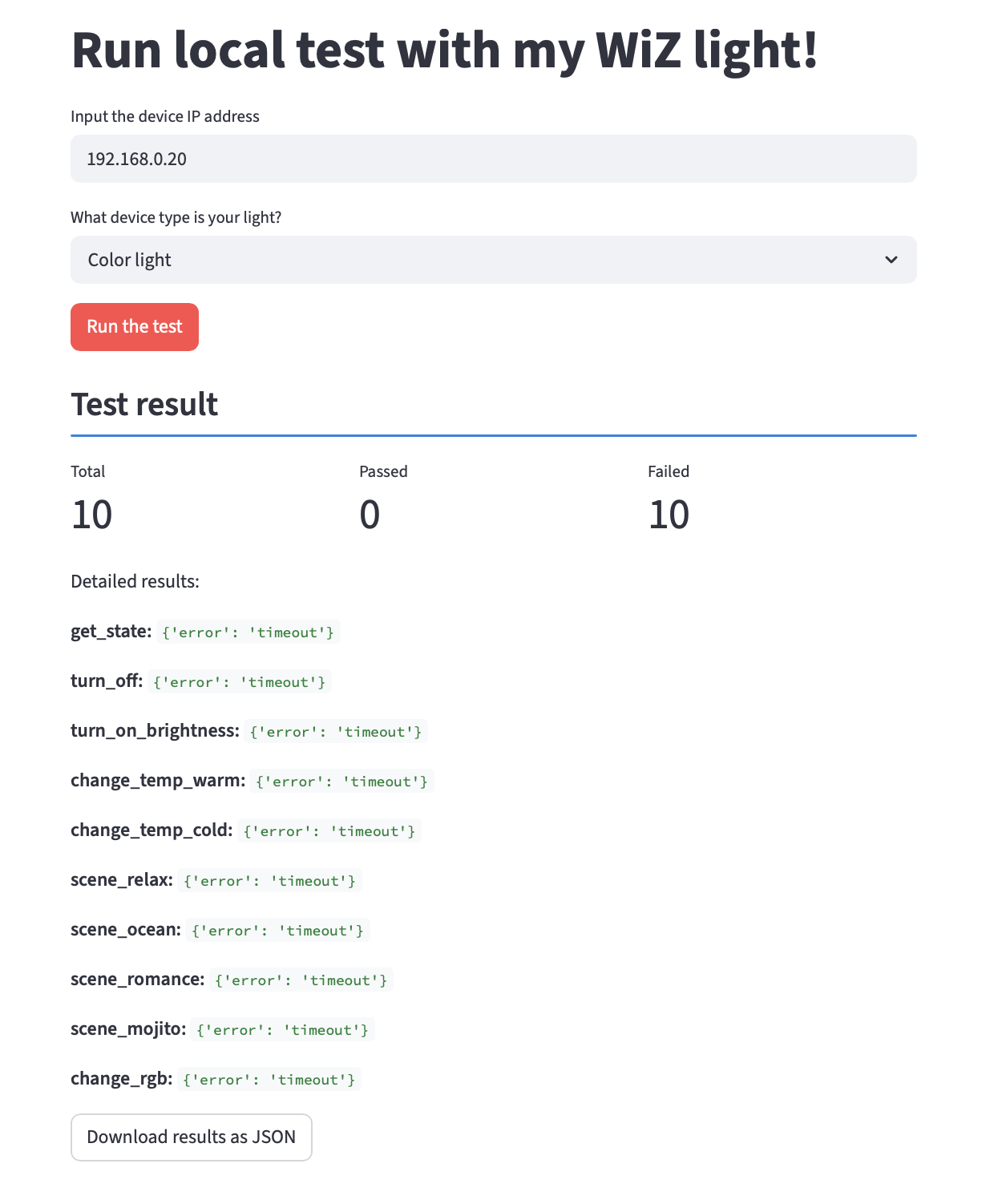Expand the Color light selector
This screenshot has height=1204, width=1002.
point(494,260)
